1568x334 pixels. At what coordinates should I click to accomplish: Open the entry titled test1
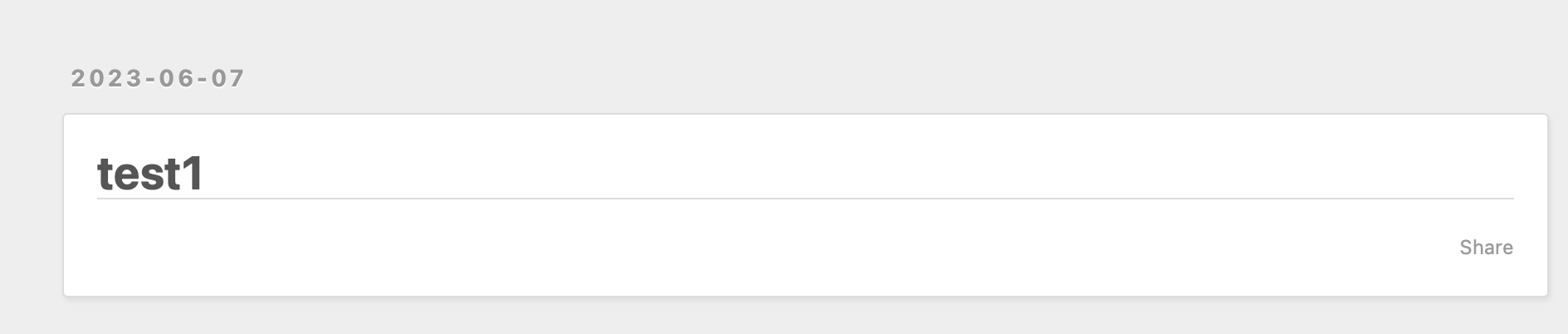coord(150,174)
